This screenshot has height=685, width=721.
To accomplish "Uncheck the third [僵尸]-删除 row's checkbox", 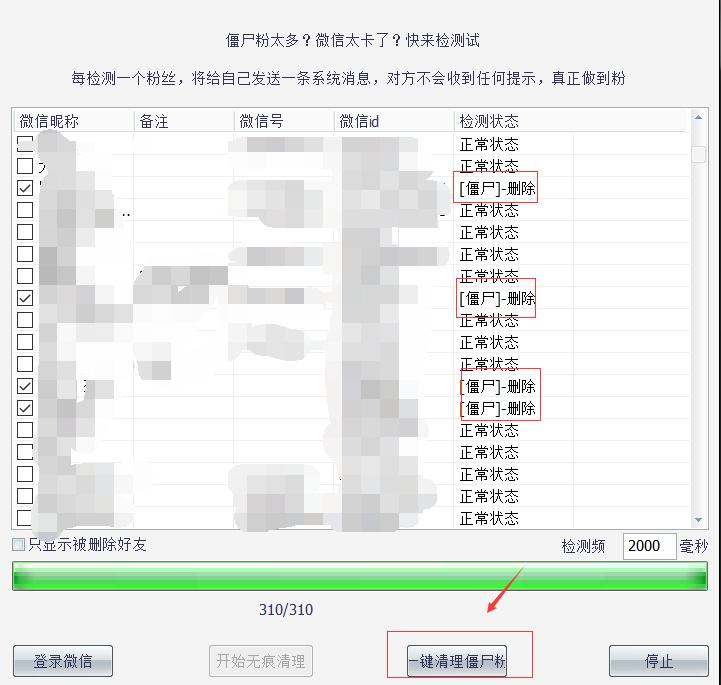I will click(x=25, y=386).
